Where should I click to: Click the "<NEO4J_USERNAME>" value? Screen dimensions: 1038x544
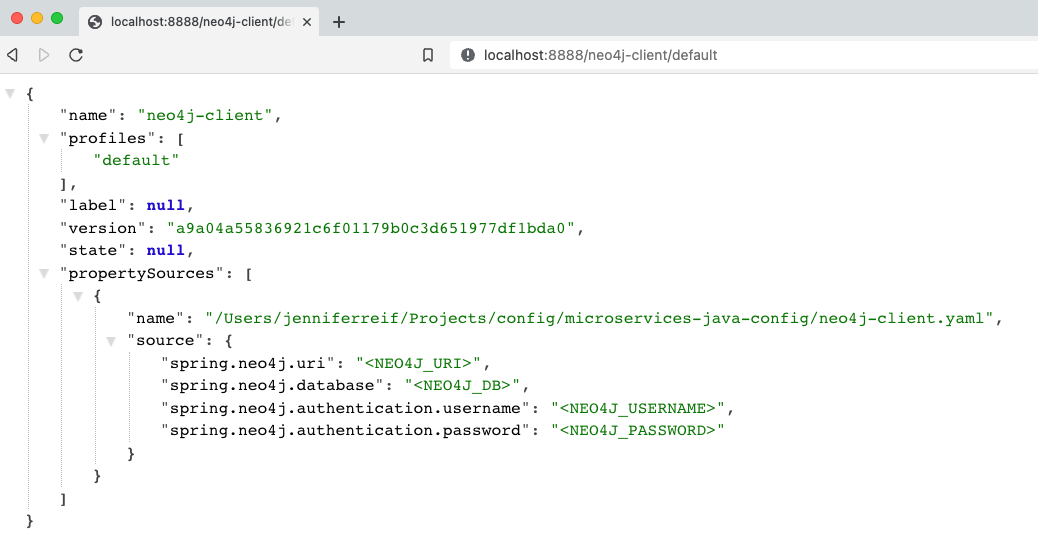point(638,408)
